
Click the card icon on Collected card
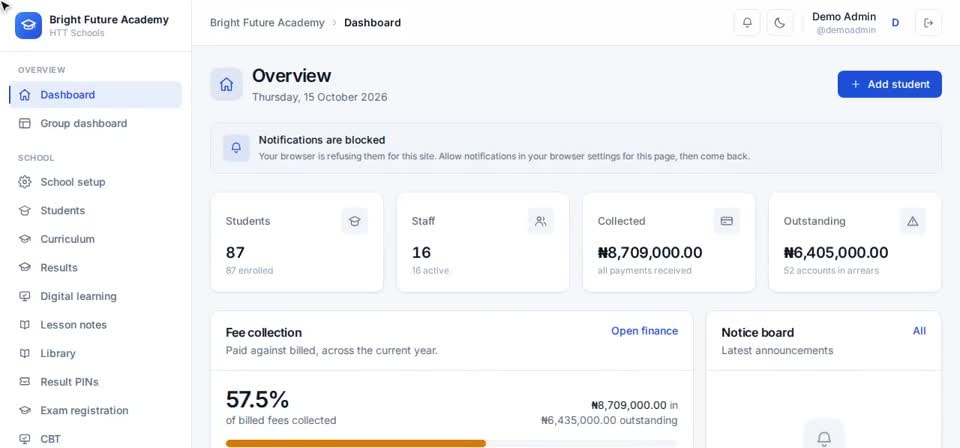tap(727, 221)
